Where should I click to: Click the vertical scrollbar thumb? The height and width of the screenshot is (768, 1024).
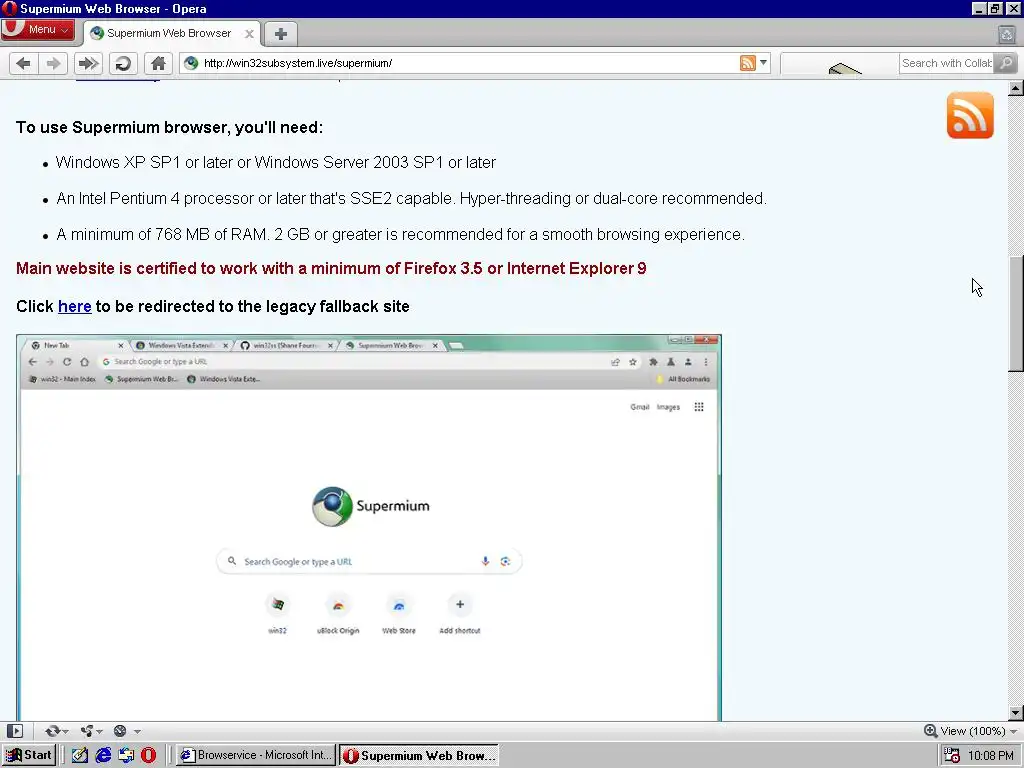[x=1016, y=313]
